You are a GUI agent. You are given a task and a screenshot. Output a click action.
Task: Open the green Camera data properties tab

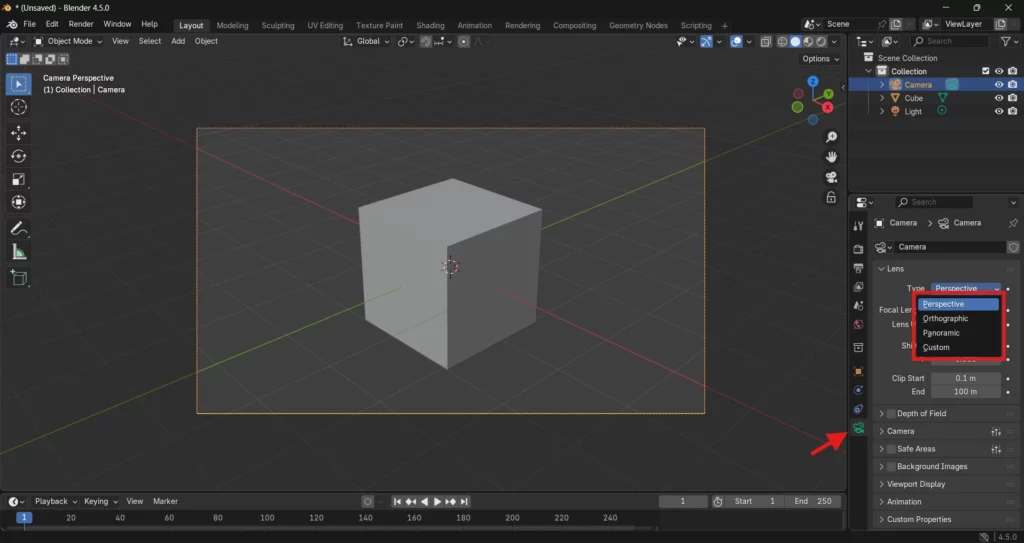[x=859, y=428]
